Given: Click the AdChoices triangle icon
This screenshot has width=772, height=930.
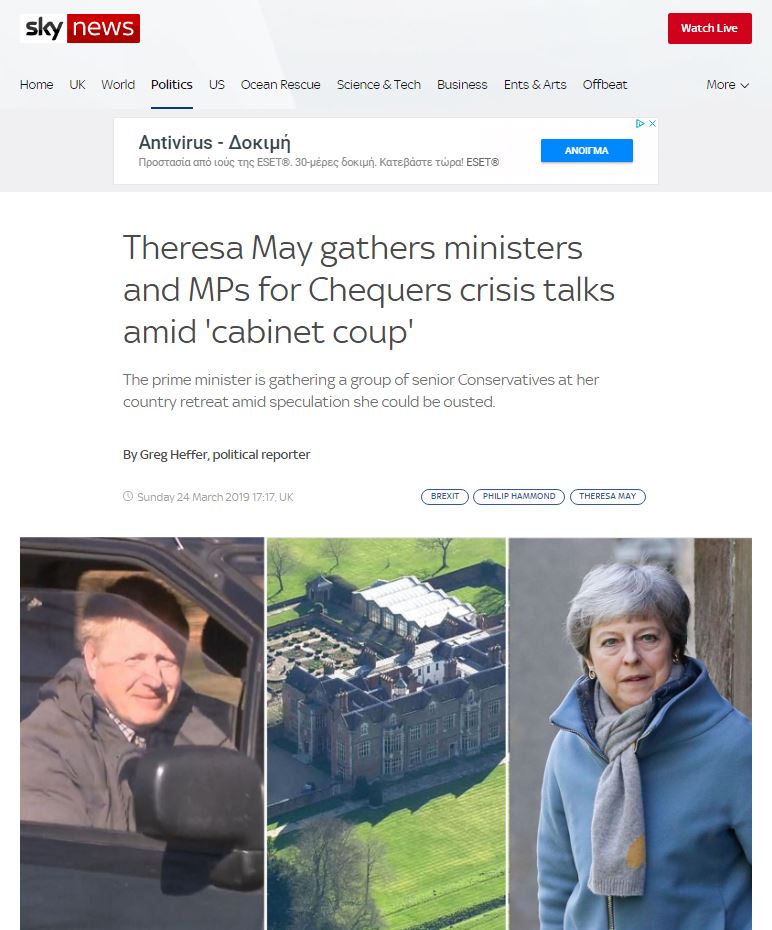Looking at the screenshot, I should click(640, 123).
